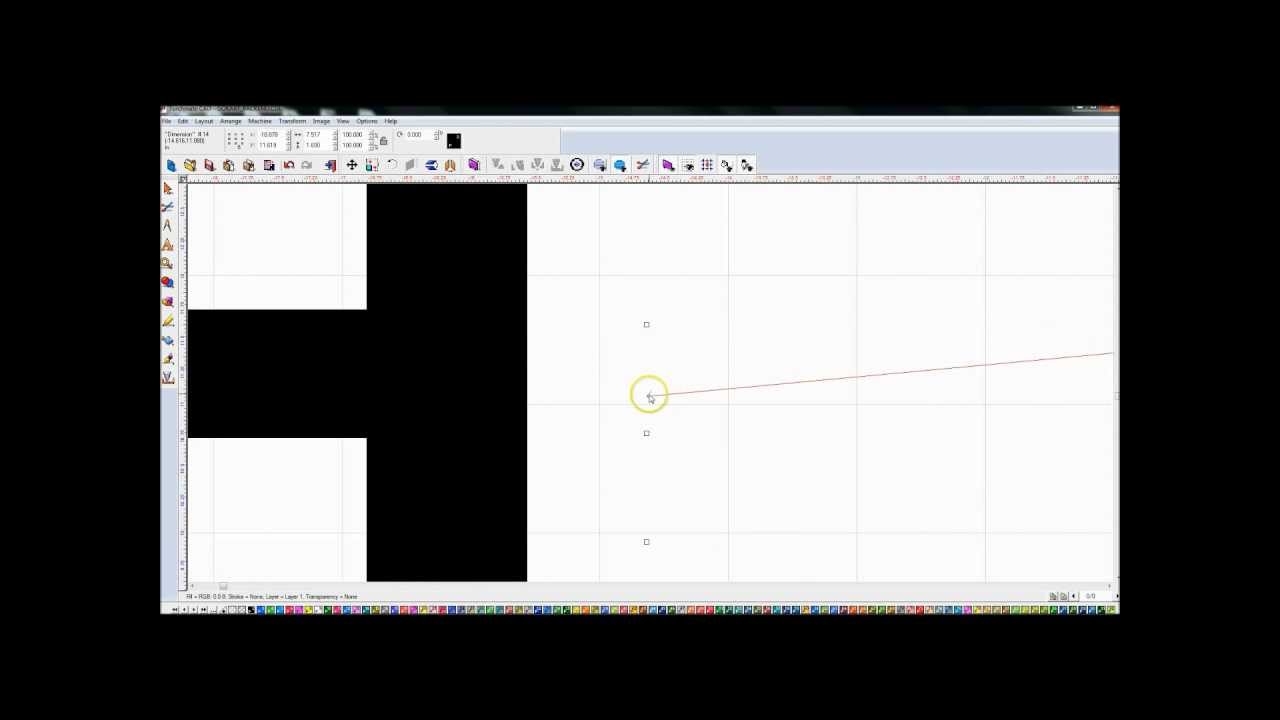Toggle the proportional lock padlock icon
Viewport: 1280px width, 720px height.
tap(383, 140)
